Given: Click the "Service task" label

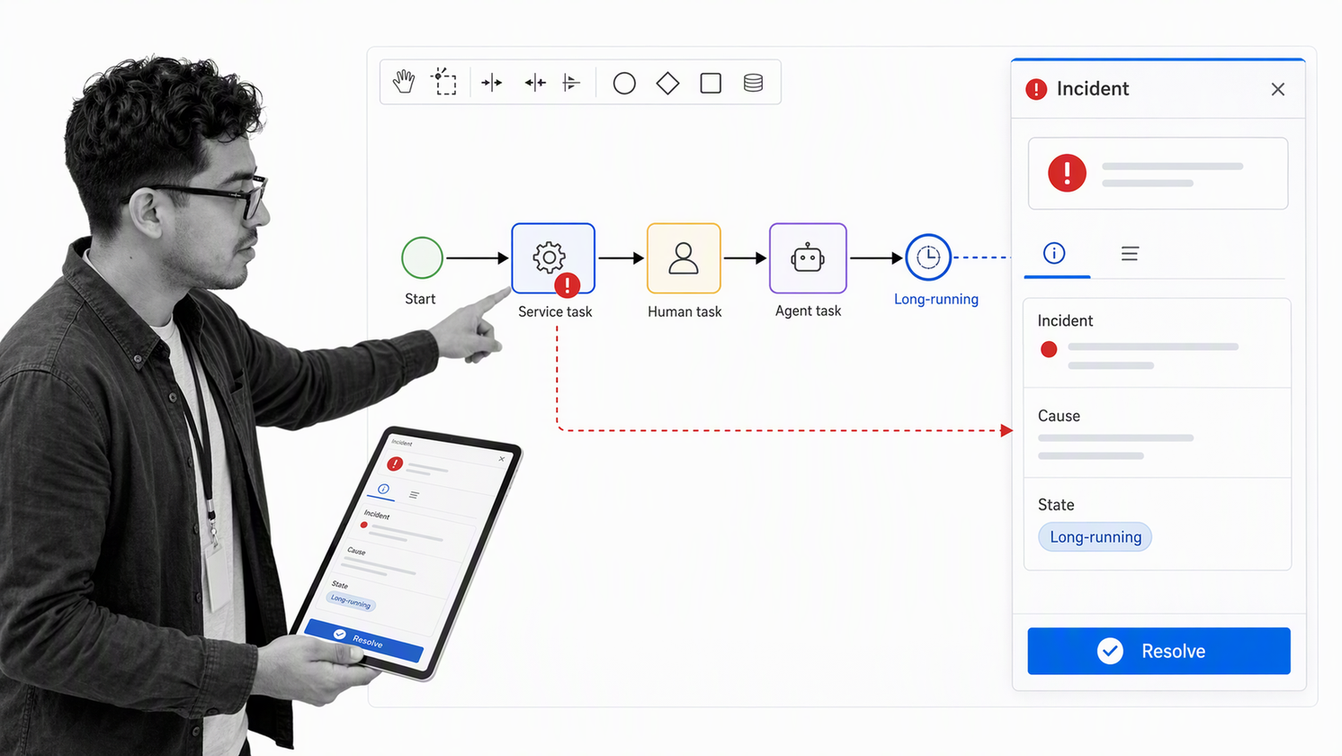Looking at the screenshot, I should 555,312.
